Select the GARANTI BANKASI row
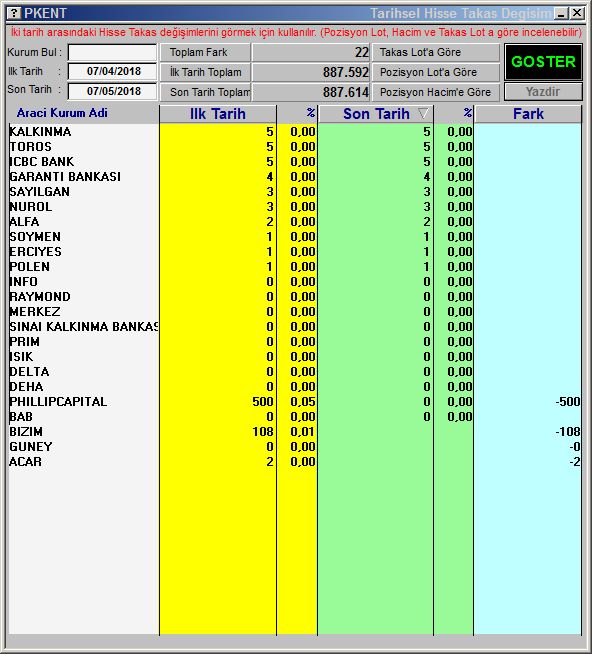Image resolution: width=592 pixels, height=654 pixels. (295, 177)
